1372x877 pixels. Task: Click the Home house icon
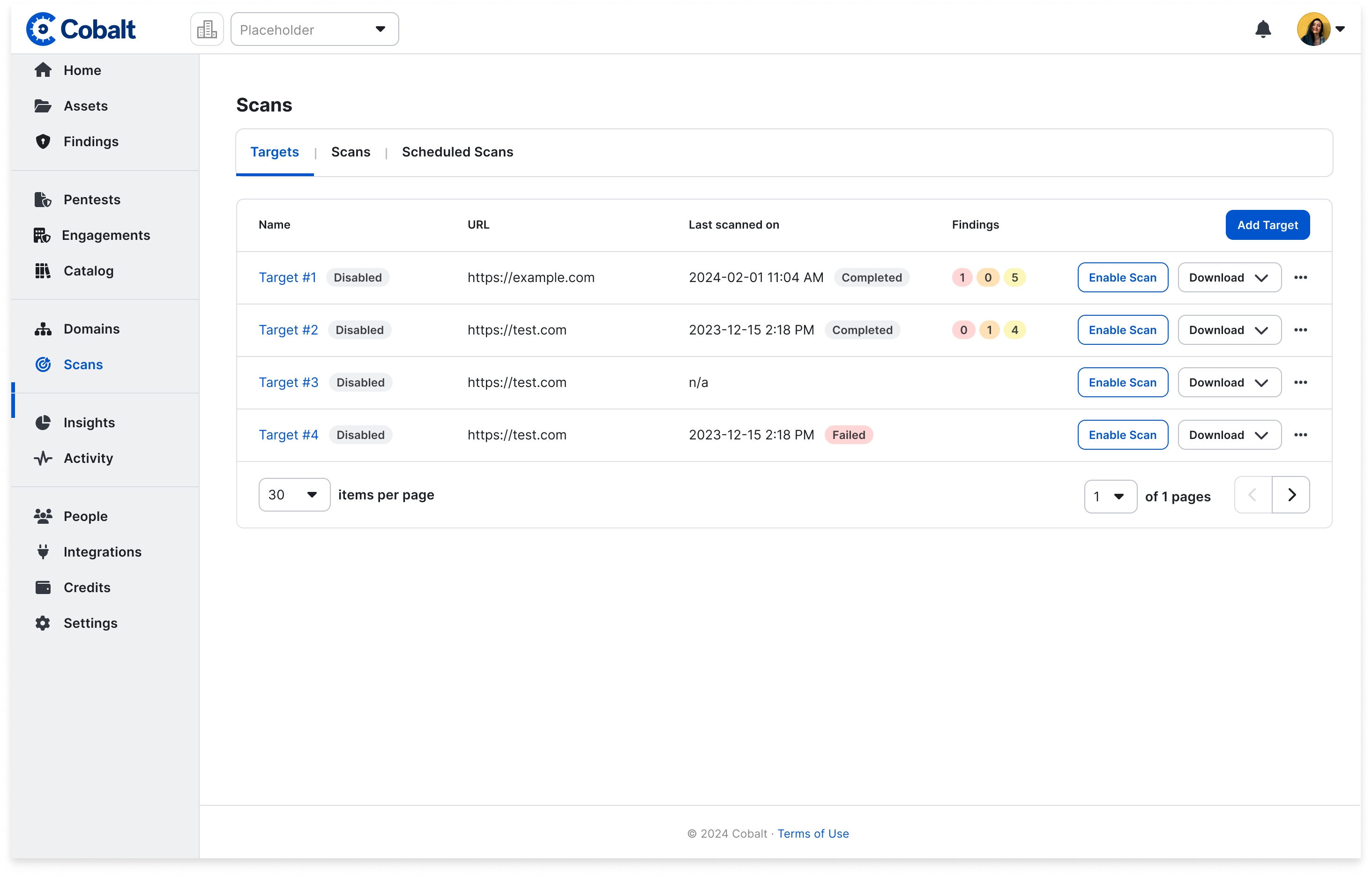[x=43, y=70]
